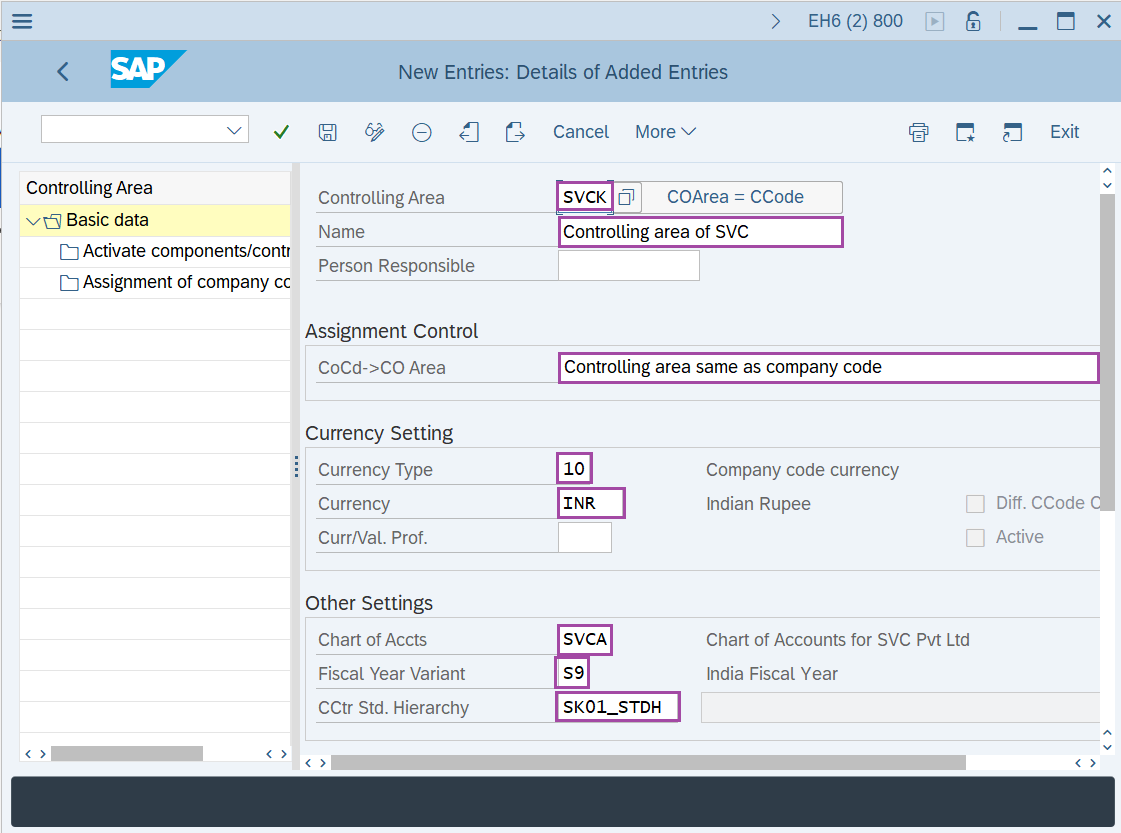1121x833 pixels.
Task: Click the Print icon
Action: click(918, 132)
